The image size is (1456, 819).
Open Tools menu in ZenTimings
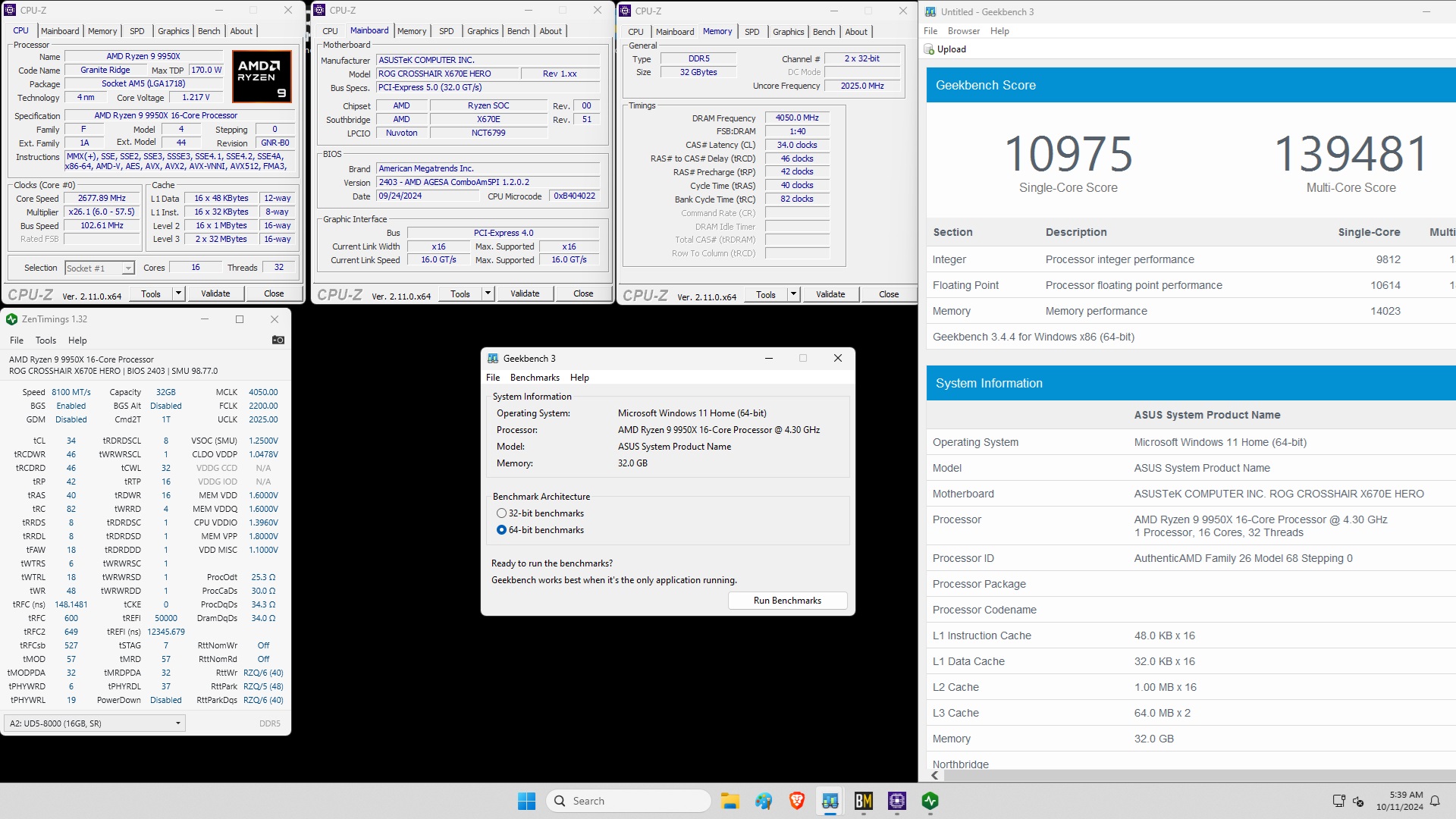(45, 340)
